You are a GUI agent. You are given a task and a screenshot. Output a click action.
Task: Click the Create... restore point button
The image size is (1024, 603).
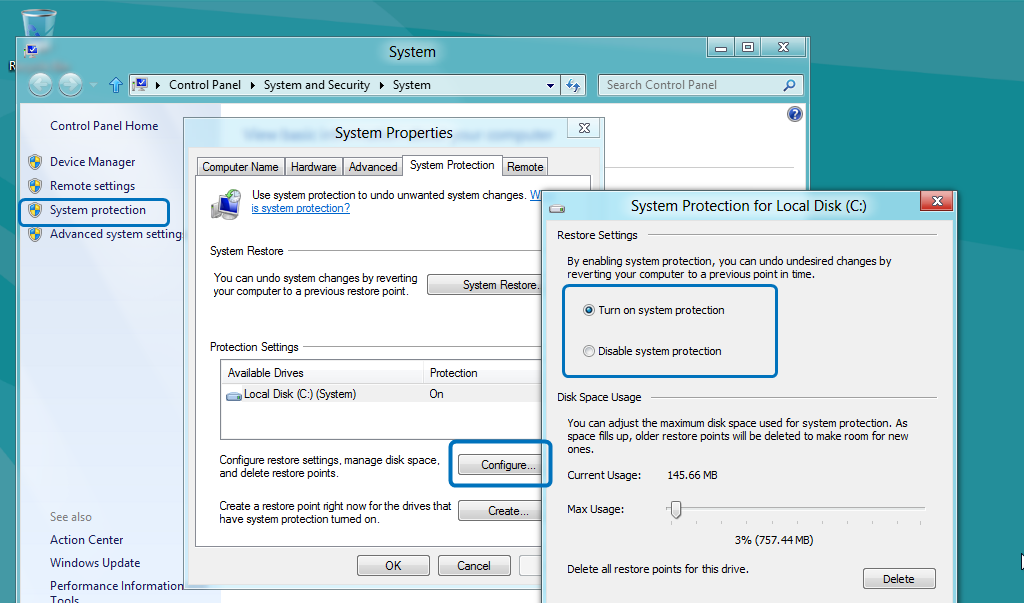(500, 511)
